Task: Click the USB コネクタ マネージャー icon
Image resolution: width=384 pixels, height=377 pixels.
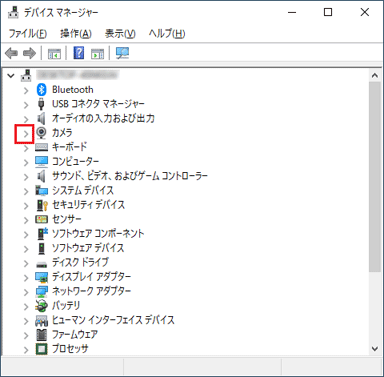Action: pyautogui.click(x=41, y=104)
